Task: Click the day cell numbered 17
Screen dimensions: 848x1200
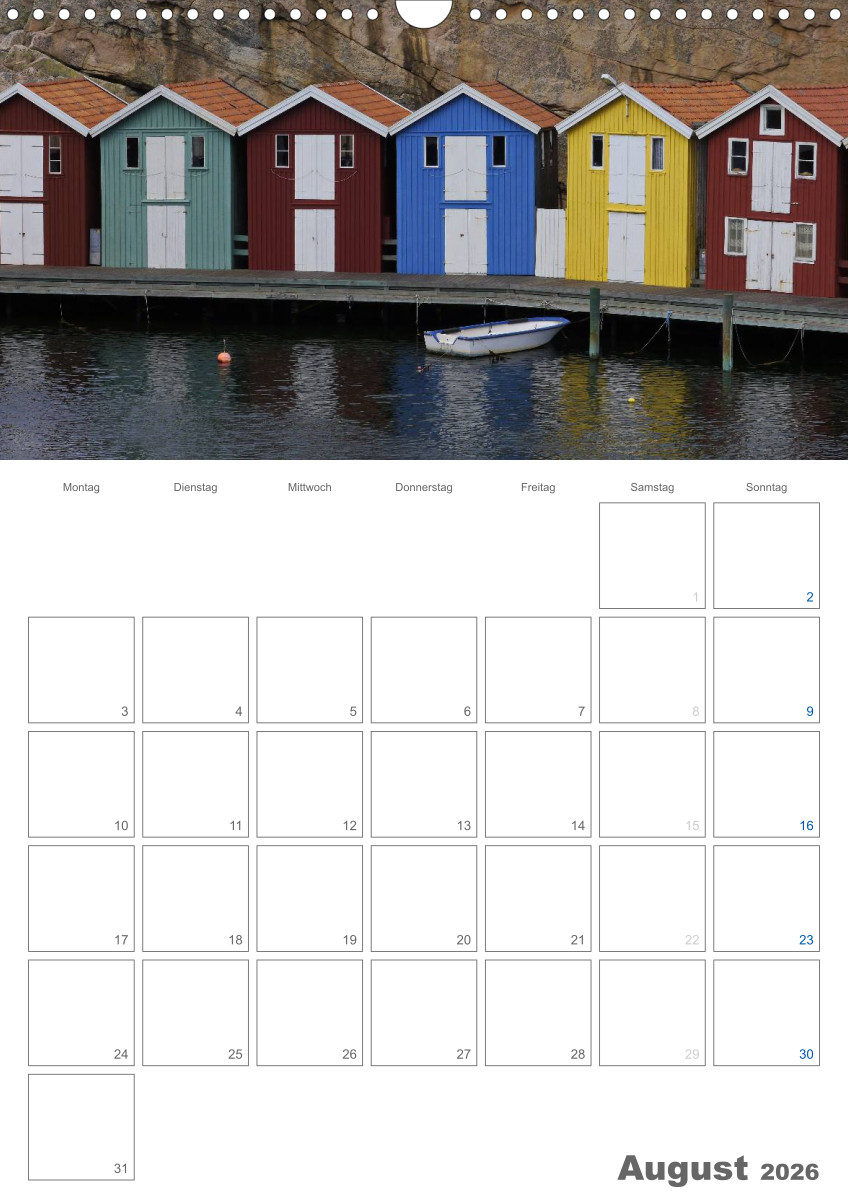Action: tap(81, 898)
